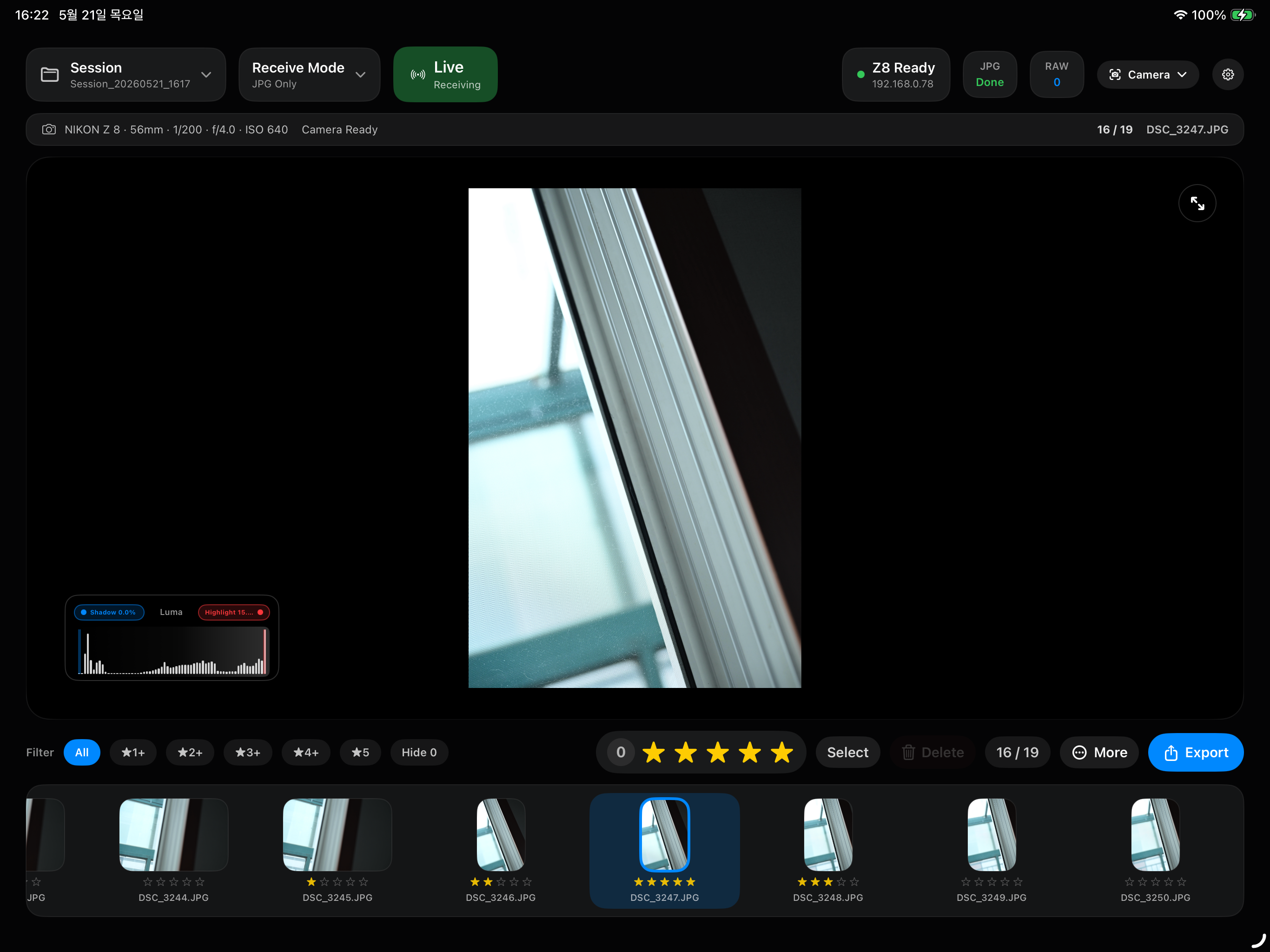
Task: Click the star rating under DSC_3245.JPG
Action: (x=337, y=882)
